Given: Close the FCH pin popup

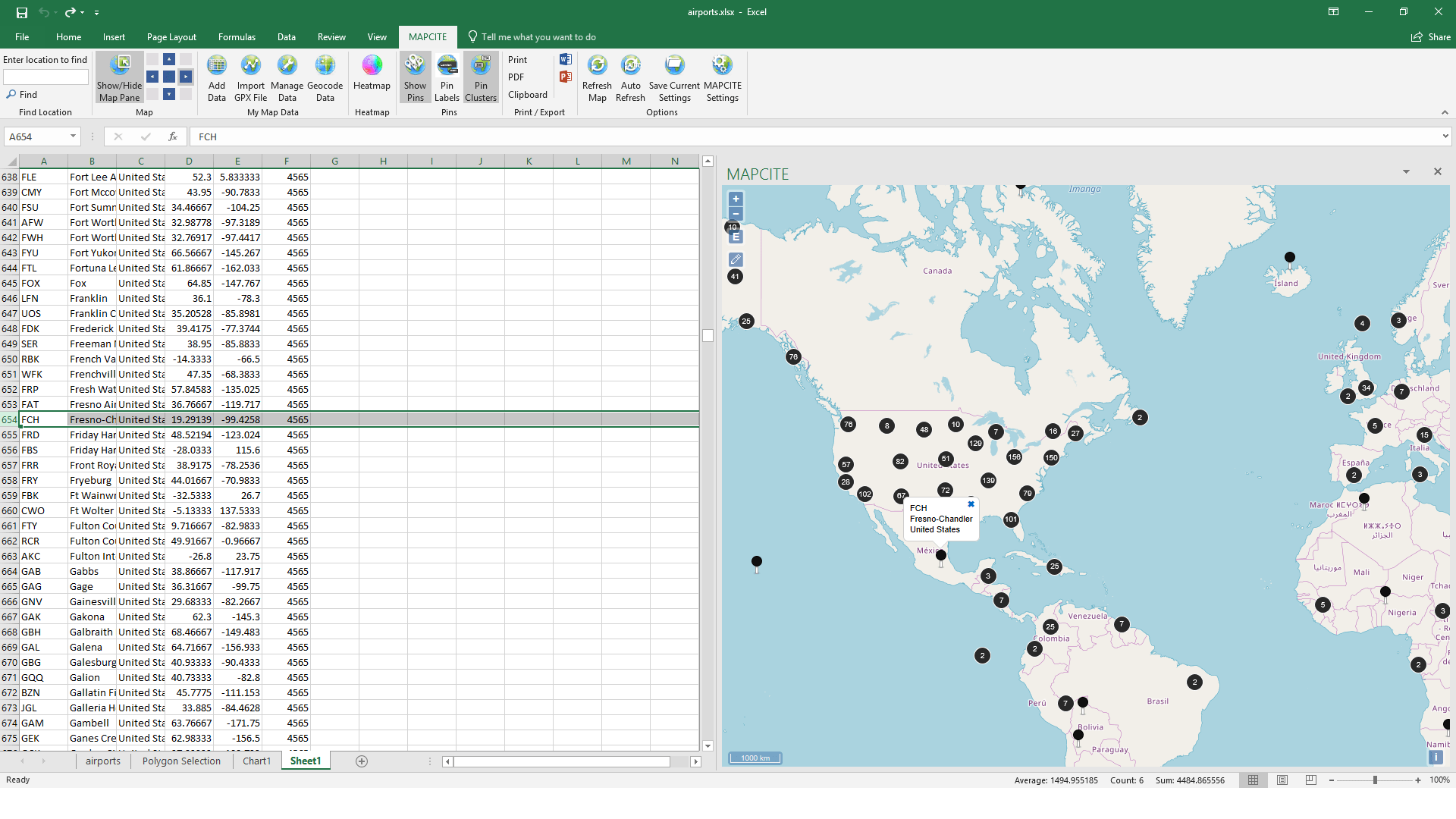Looking at the screenshot, I should pyautogui.click(x=971, y=504).
